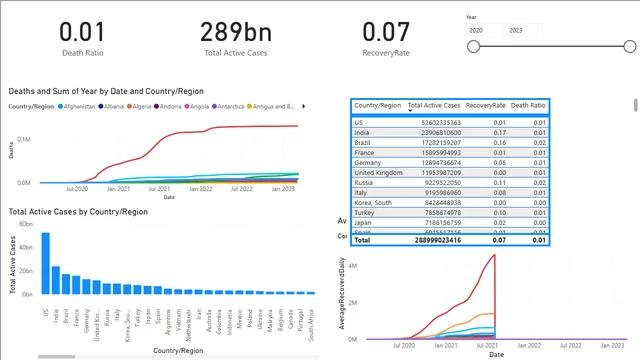Click the RecoveryRate card value 0.07
This screenshot has width=640, height=360.
point(386,32)
